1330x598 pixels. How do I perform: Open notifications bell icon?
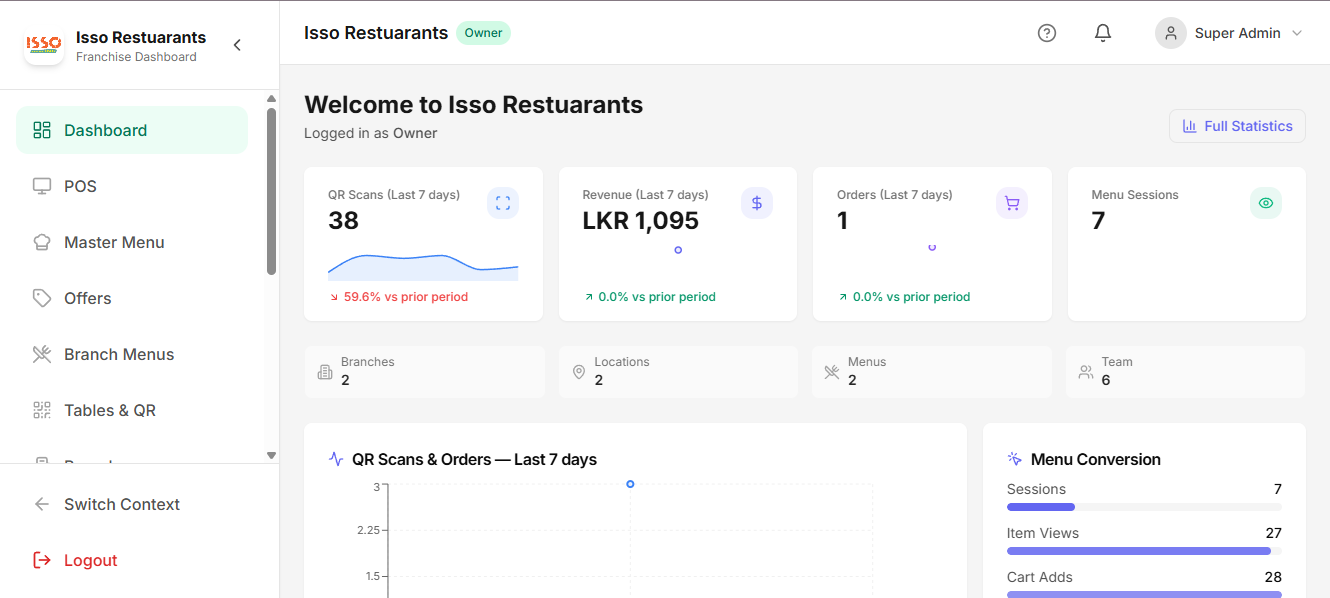click(1103, 33)
